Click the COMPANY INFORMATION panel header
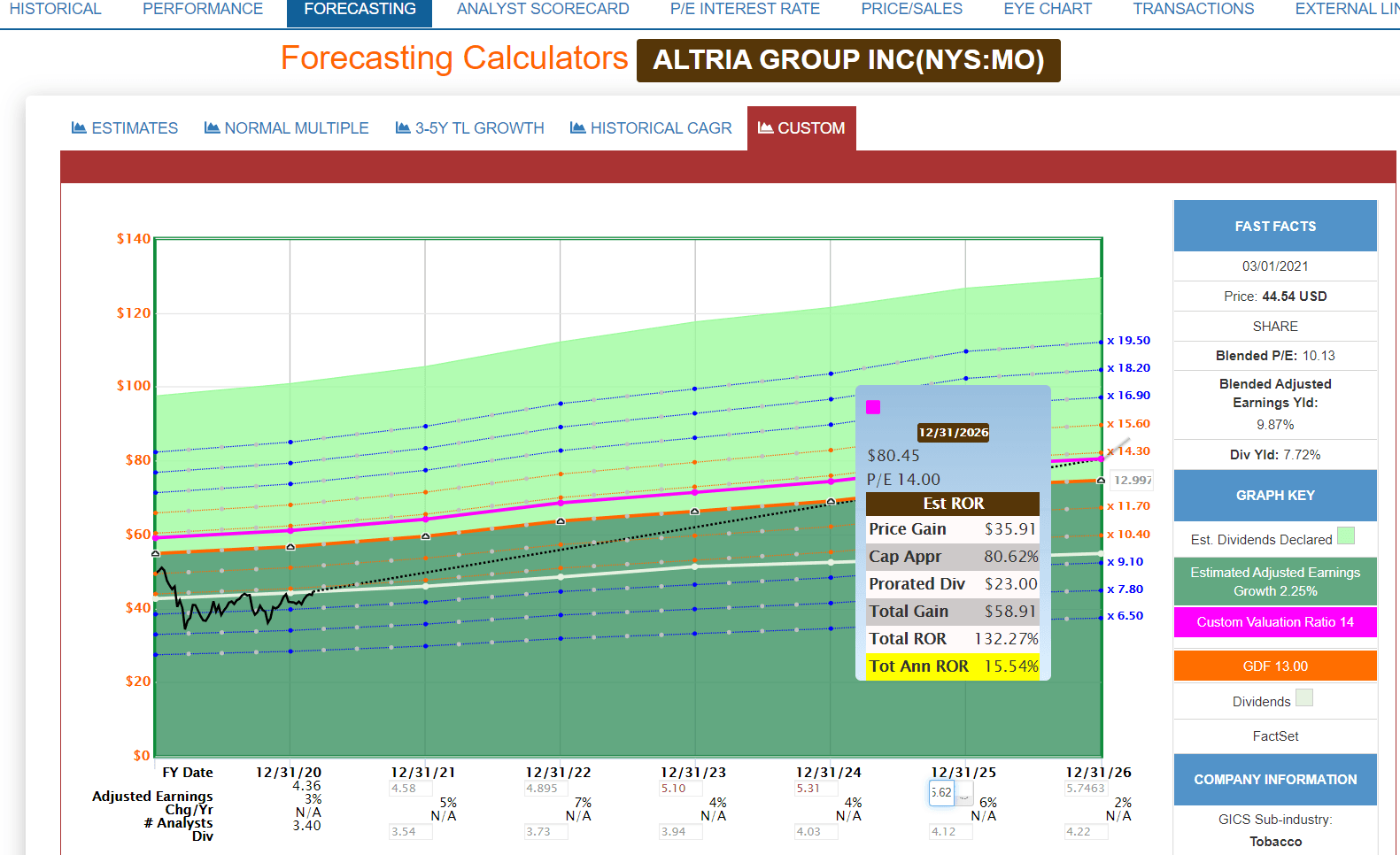Screen dimensions: 1400x855 tap(1275, 780)
